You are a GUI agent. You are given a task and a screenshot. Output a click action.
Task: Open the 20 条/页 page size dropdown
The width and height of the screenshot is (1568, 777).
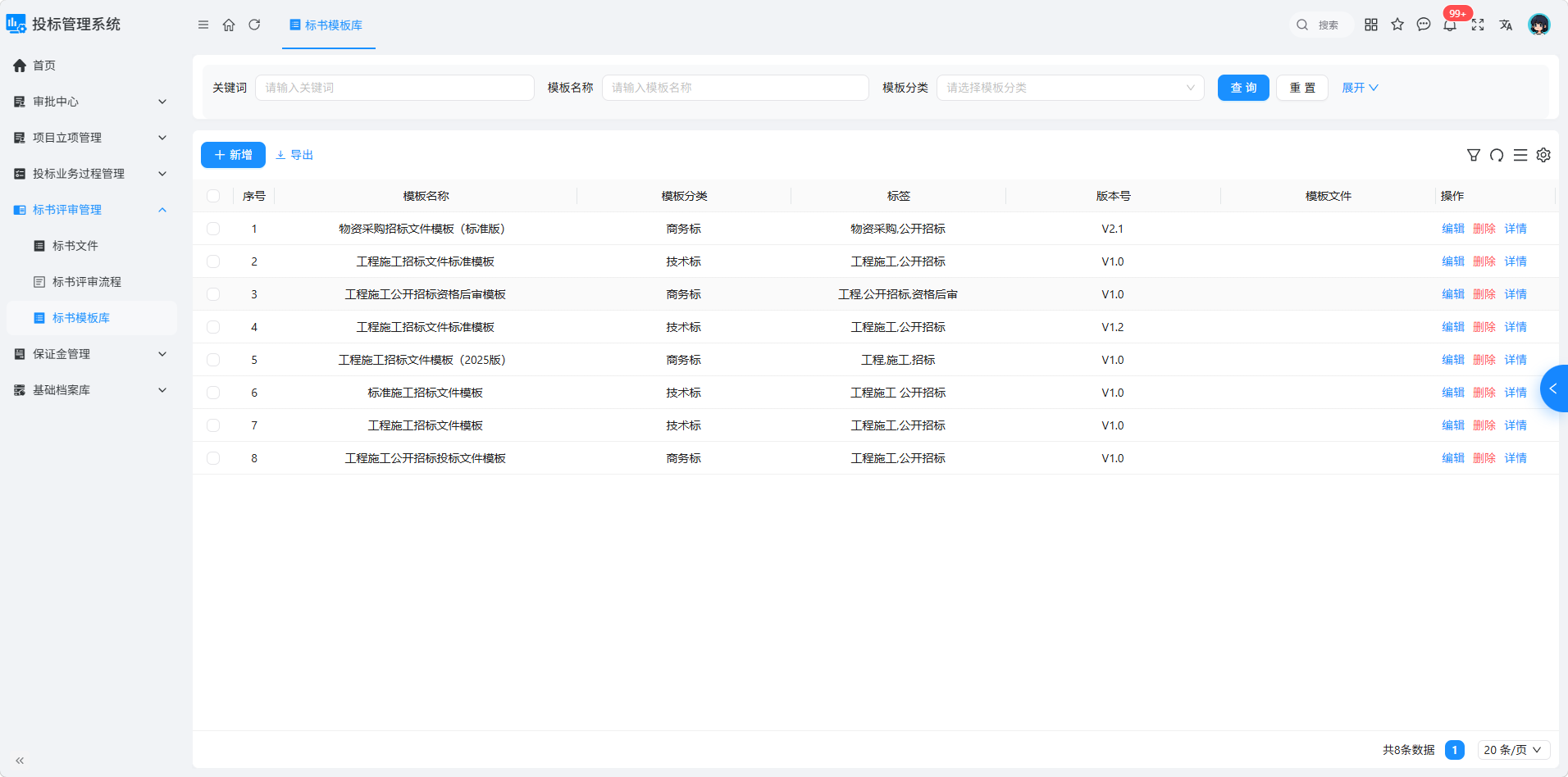click(x=1514, y=750)
